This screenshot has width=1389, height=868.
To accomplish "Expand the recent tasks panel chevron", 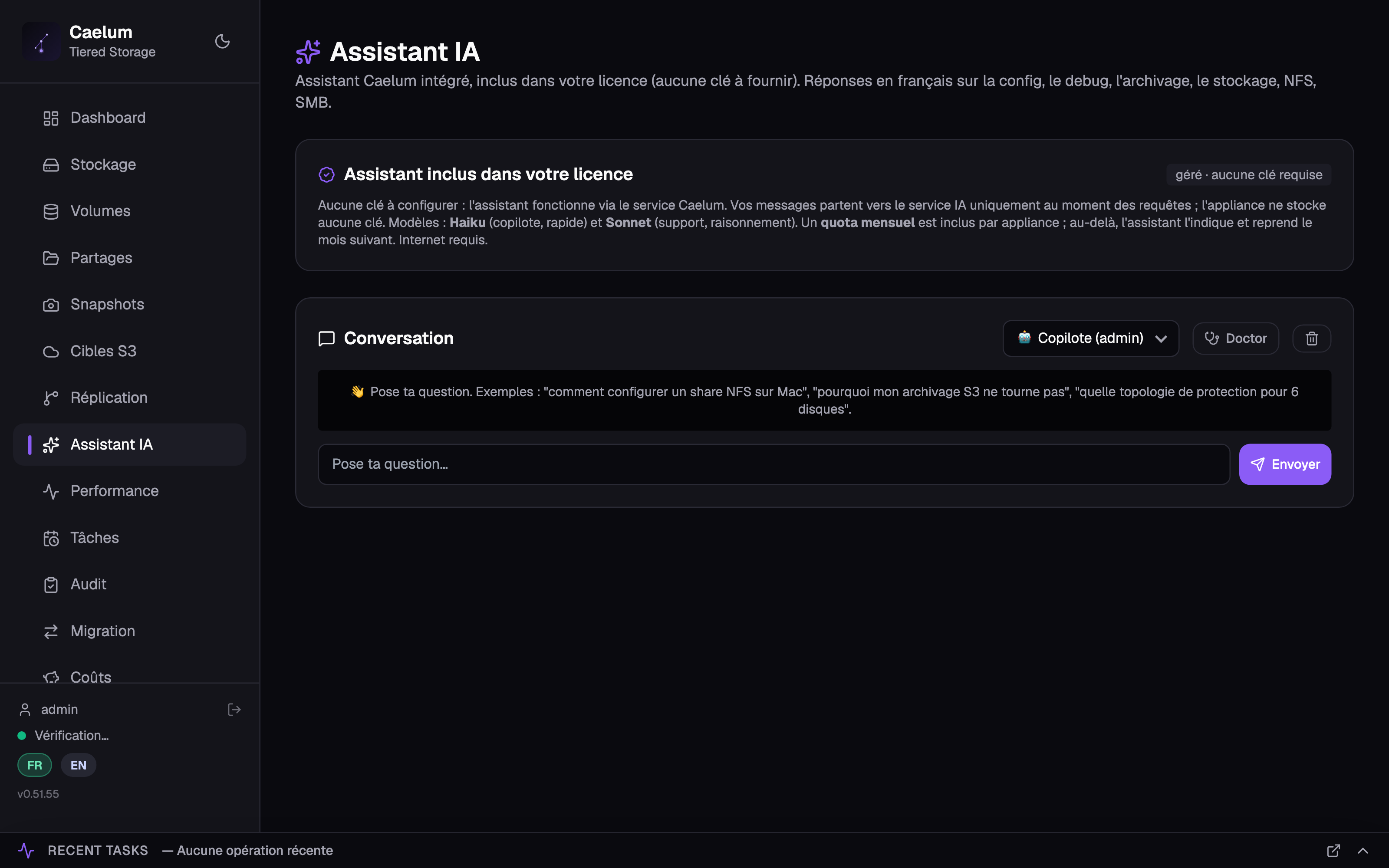I will (1363, 851).
